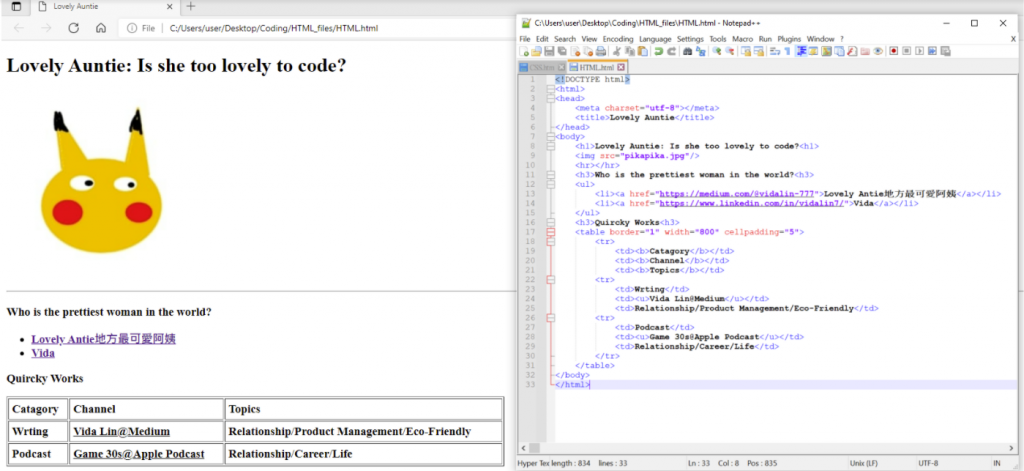Viewport: 1024px width, 471px height.
Task: Click the Game 30s@Apple Podcast table cell
Action: (x=146, y=453)
